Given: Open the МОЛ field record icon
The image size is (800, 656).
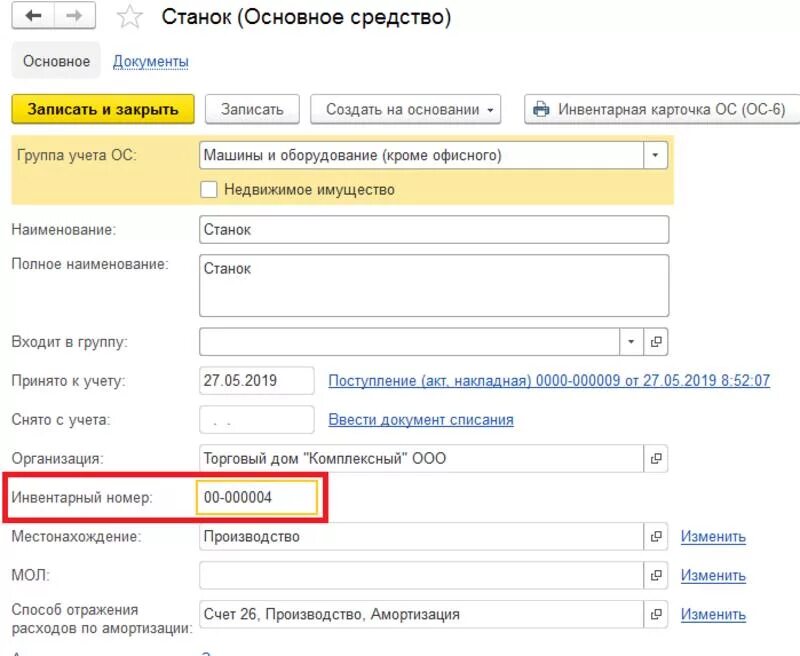Looking at the screenshot, I should 656,575.
